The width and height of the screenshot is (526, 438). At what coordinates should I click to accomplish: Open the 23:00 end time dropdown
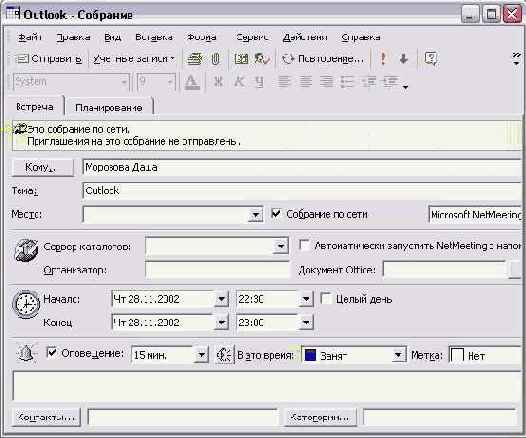coord(306,323)
